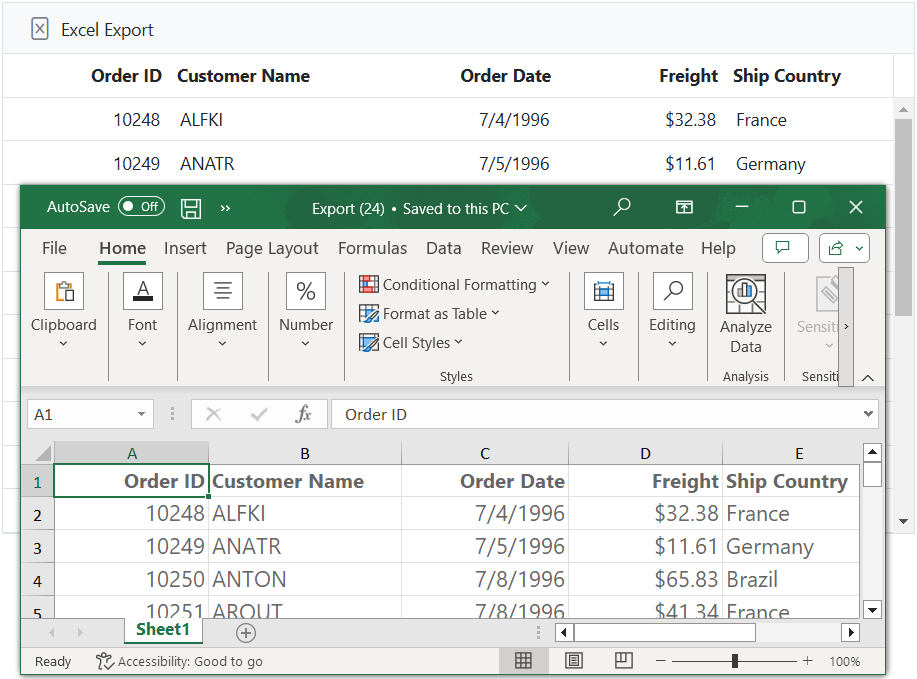Click the Insert Function fx icon

pos(304,414)
